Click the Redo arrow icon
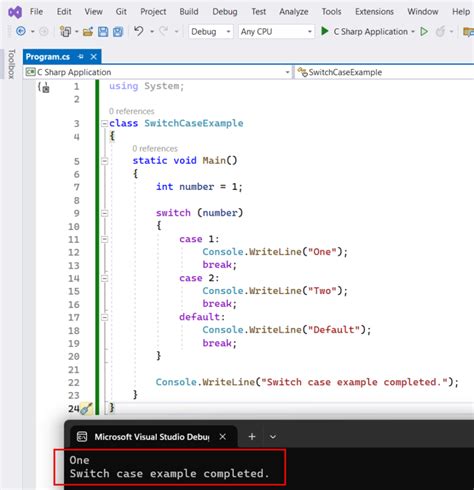Viewport: 474px width, 490px height. click(x=163, y=31)
